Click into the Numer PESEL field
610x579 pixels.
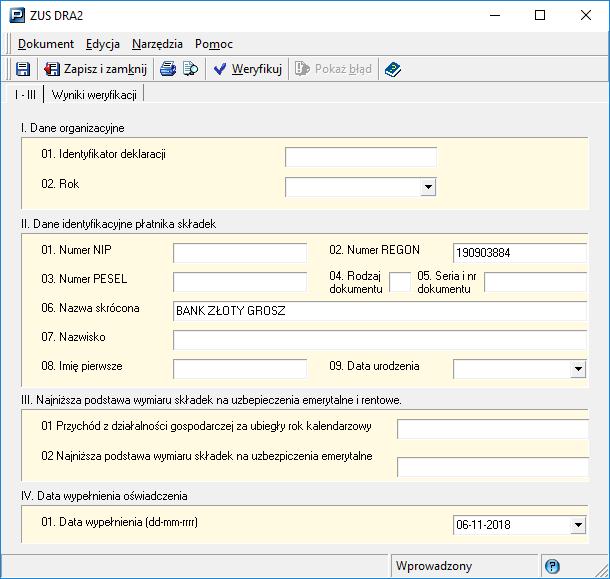coord(240,282)
